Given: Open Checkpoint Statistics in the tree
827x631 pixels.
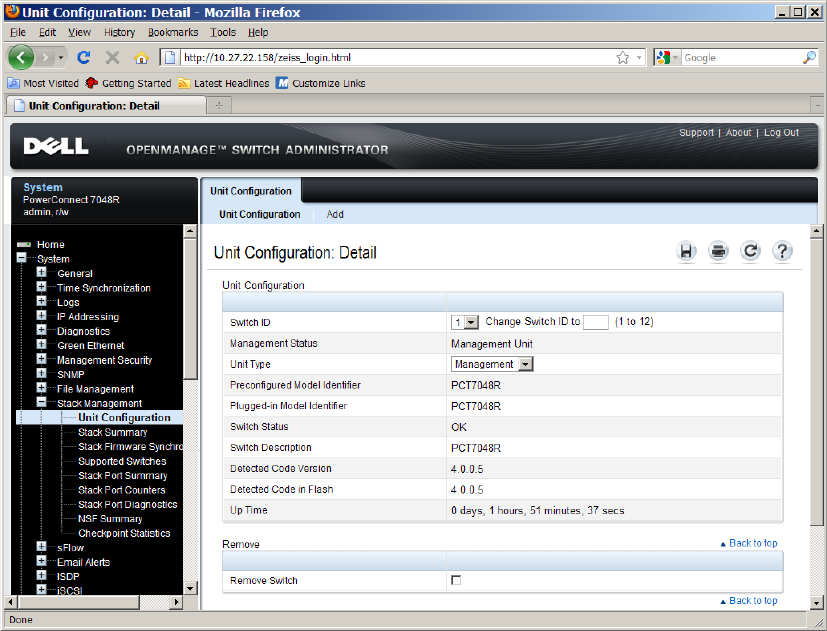Looking at the screenshot, I should (x=124, y=533).
